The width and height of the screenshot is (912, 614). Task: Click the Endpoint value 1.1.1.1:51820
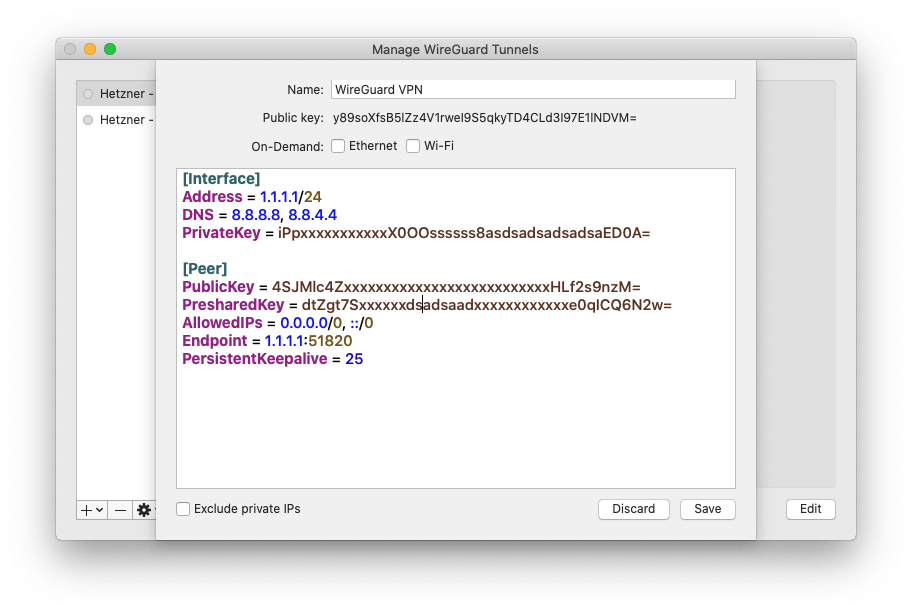pyautogui.click(x=308, y=341)
